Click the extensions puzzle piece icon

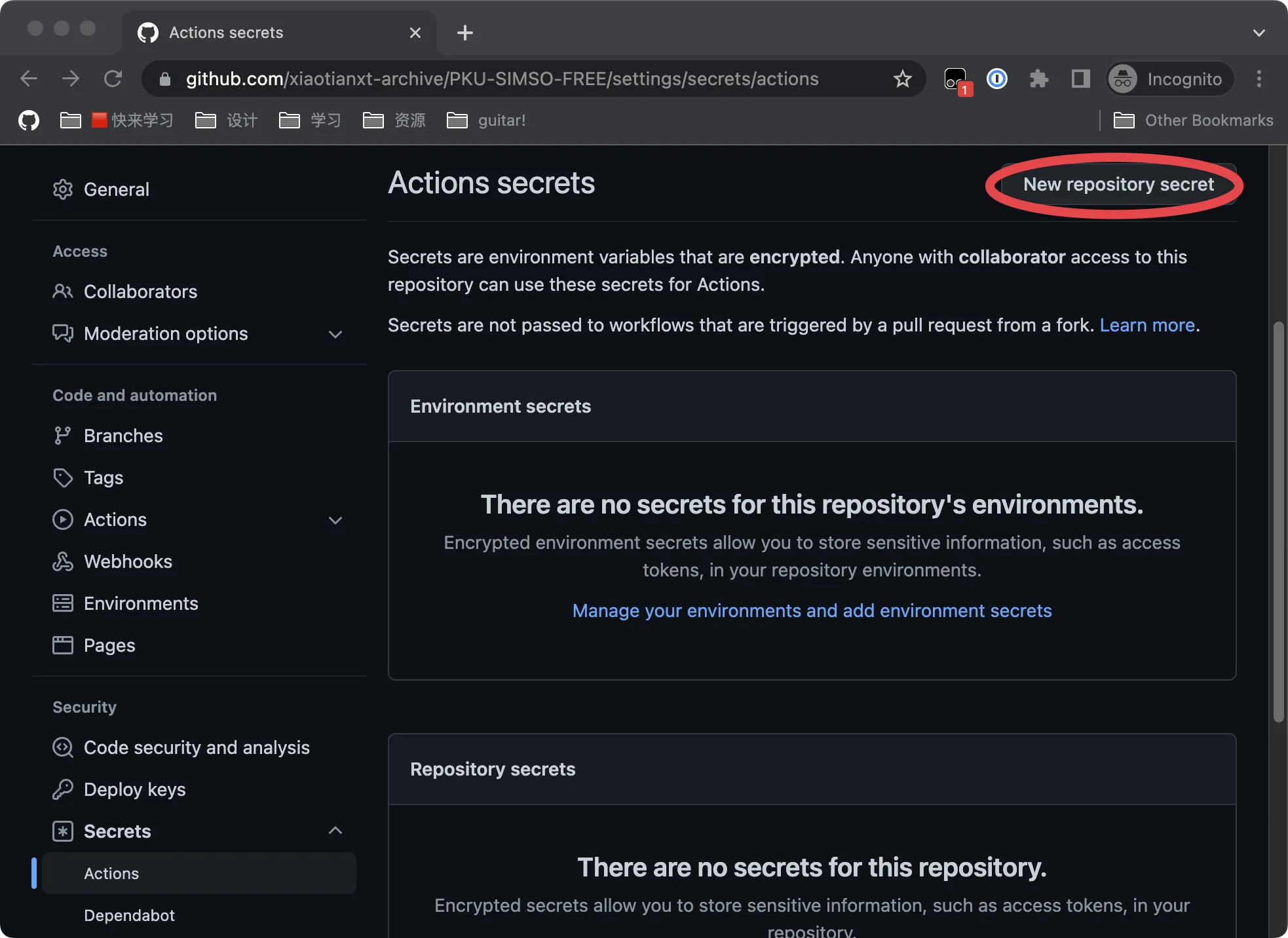(x=1040, y=79)
